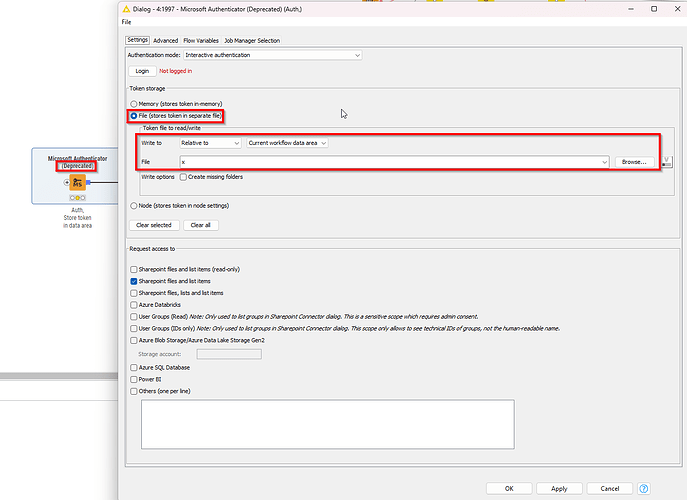Open Current workflow data area dropdown
Screen dimensions: 687x500
pyautogui.click(x=287, y=143)
